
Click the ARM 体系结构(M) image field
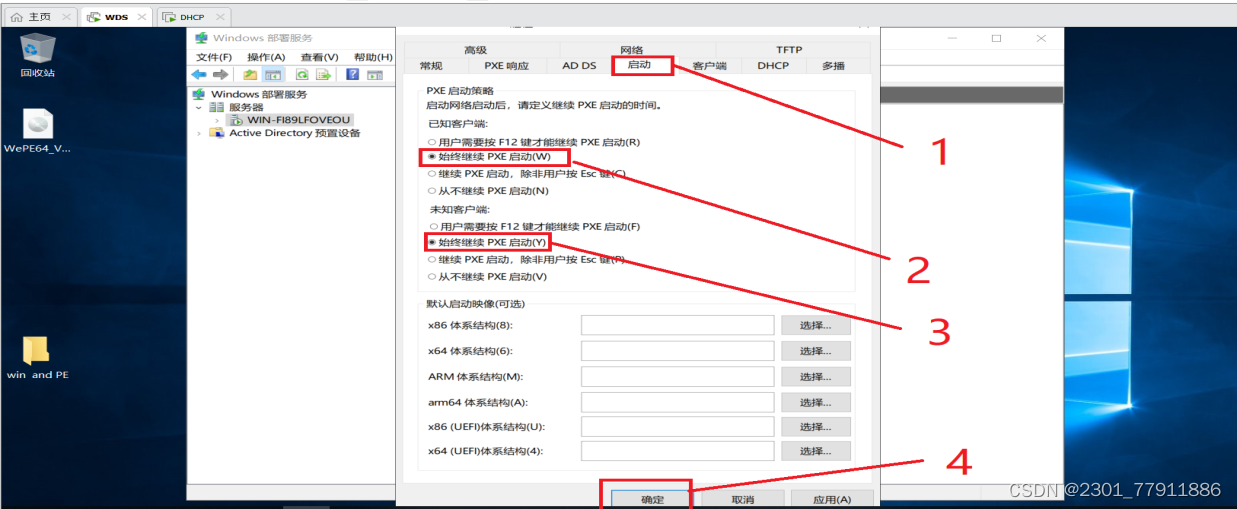[678, 377]
